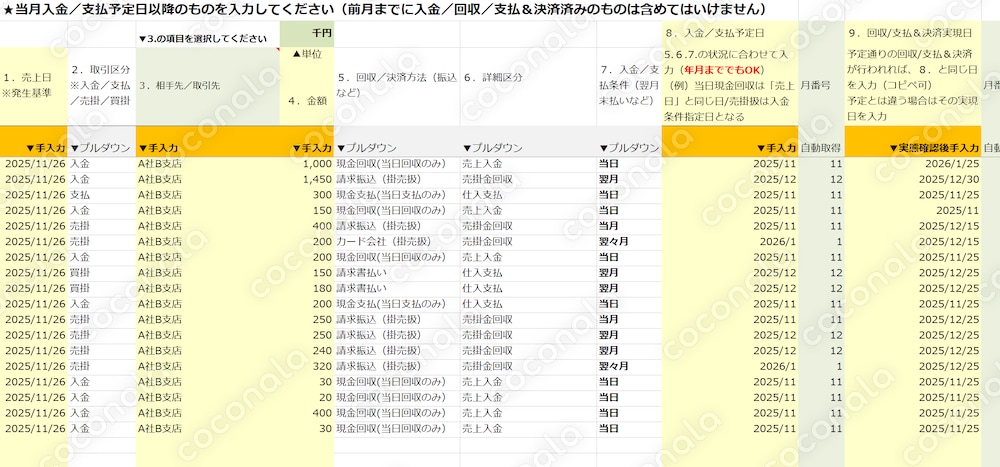
Task: Click the 支払 transaction type cell
Action: click(102, 195)
